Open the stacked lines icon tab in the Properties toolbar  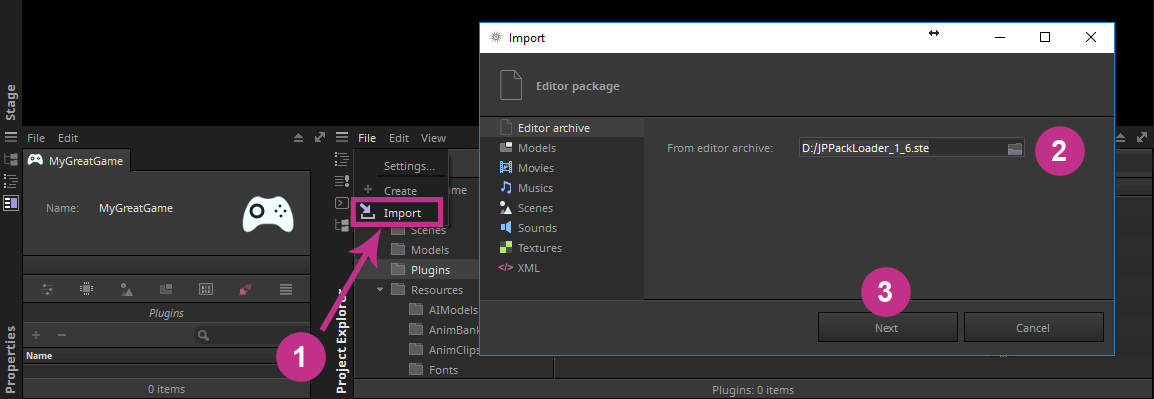(286, 289)
